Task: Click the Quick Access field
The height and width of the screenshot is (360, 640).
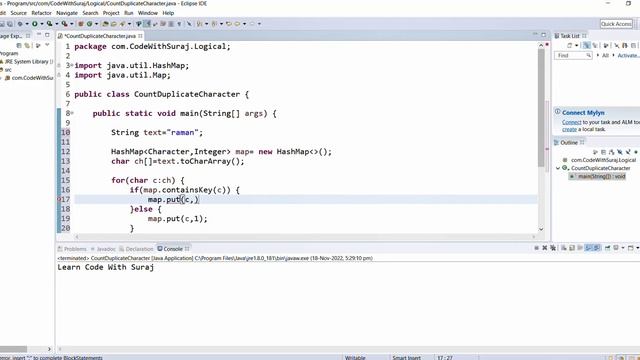Action: tap(616, 24)
